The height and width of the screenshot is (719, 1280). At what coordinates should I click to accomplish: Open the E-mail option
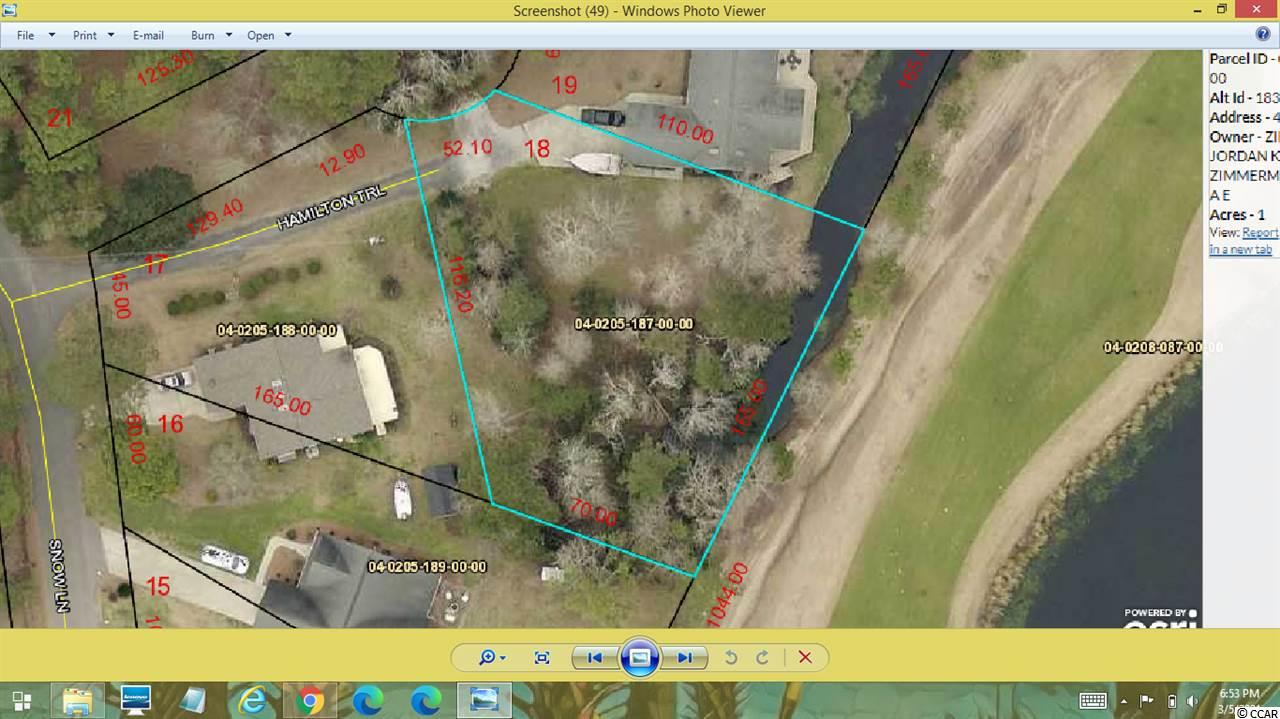pyautogui.click(x=148, y=35)
